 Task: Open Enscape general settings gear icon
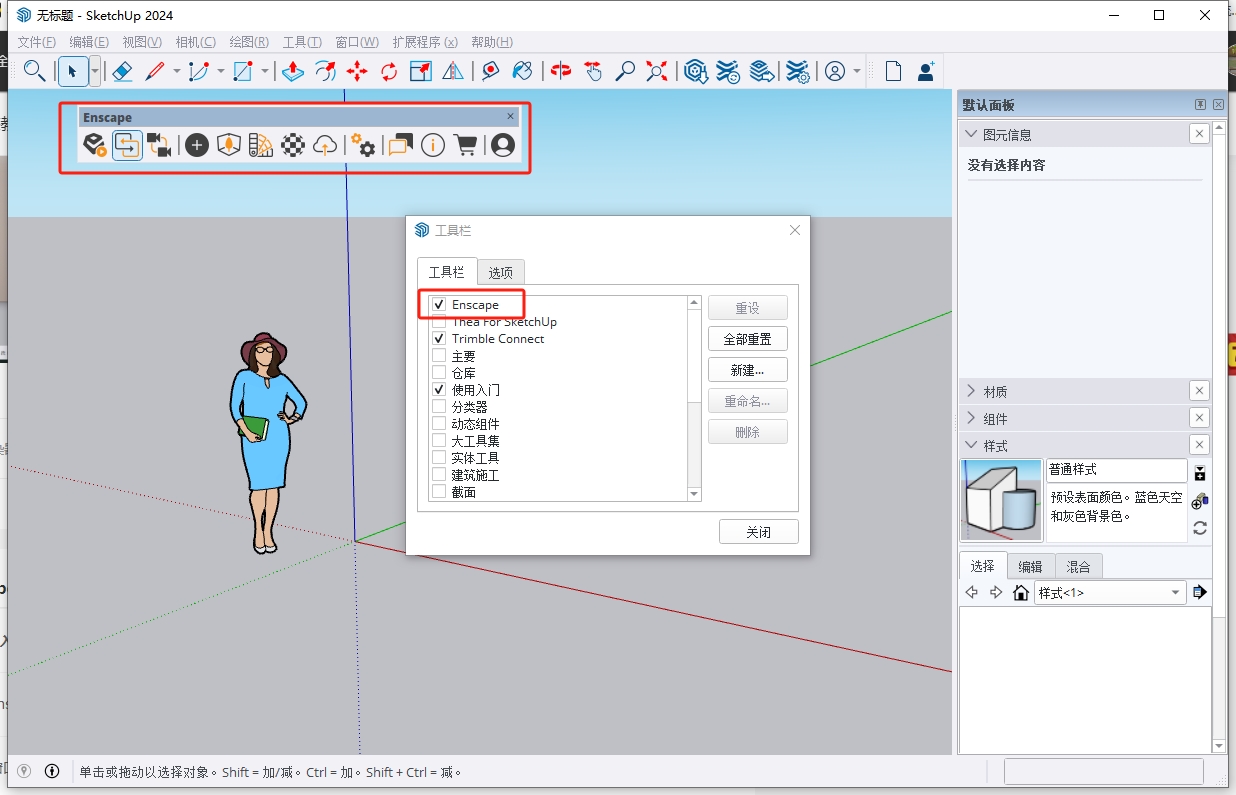364,145
